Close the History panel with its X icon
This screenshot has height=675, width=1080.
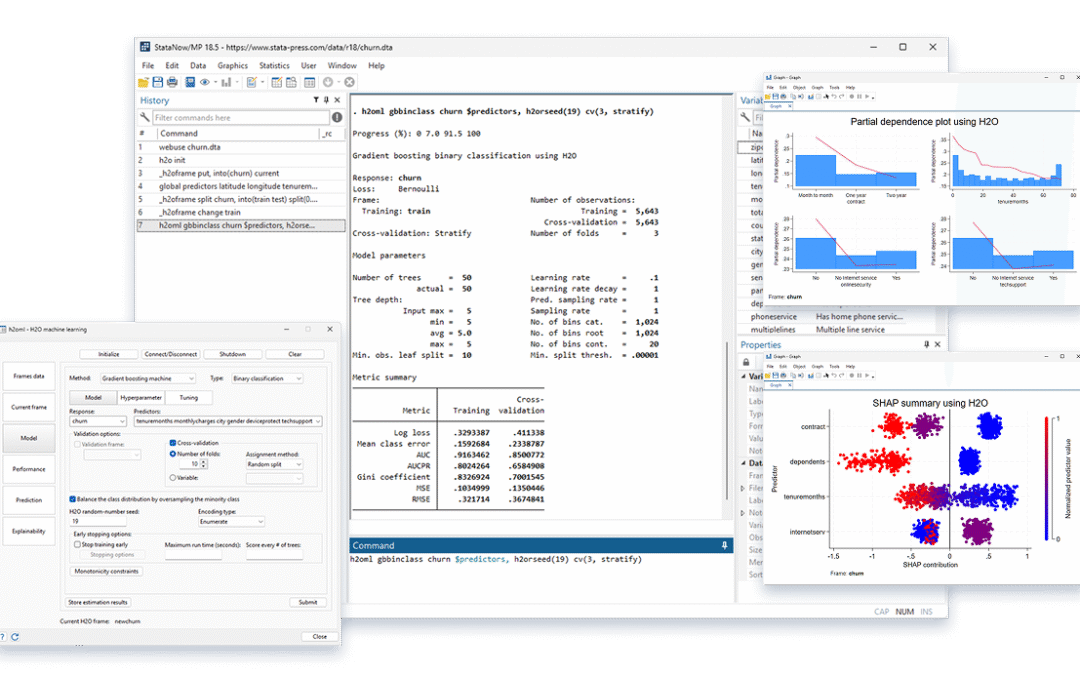tap(338, 101)
